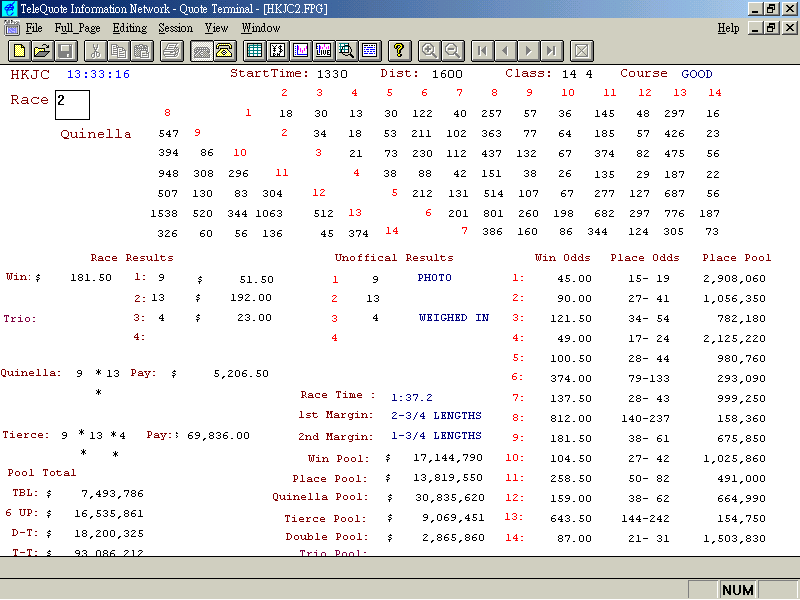
Task: Go to next page arrow icon
Action: coord(528,51)
